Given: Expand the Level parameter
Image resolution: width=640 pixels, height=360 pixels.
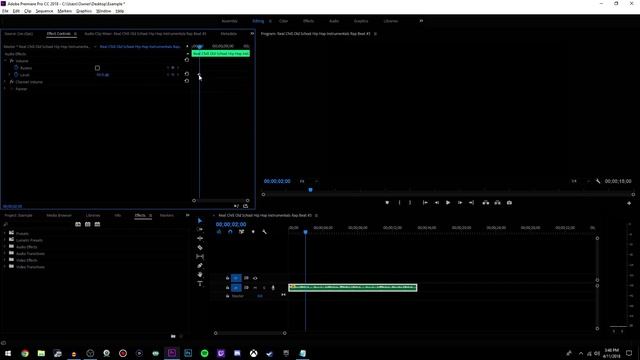Looking at the screenshot, I should pyautogui.click(x=10, y=75).
